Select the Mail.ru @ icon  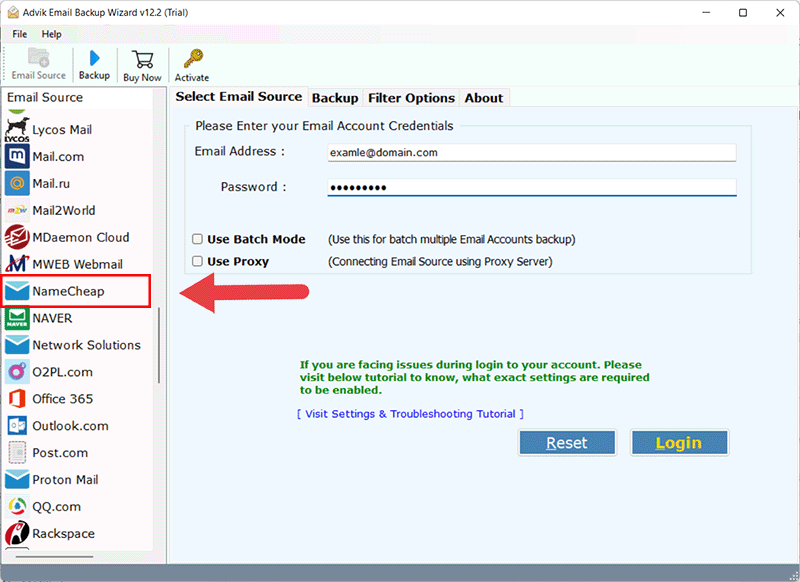click(17, 183)
